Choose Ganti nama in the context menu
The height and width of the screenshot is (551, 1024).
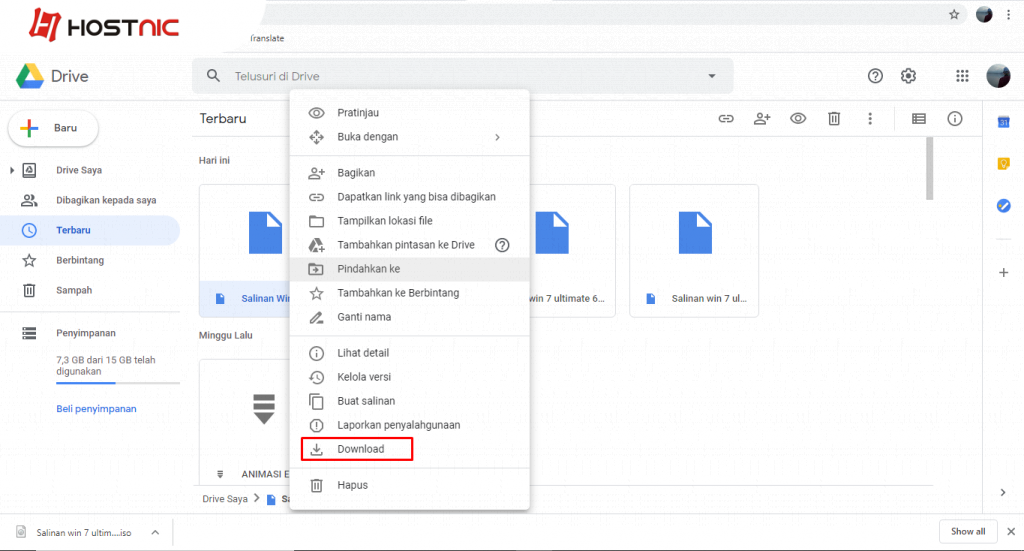(x=364, y=317)
